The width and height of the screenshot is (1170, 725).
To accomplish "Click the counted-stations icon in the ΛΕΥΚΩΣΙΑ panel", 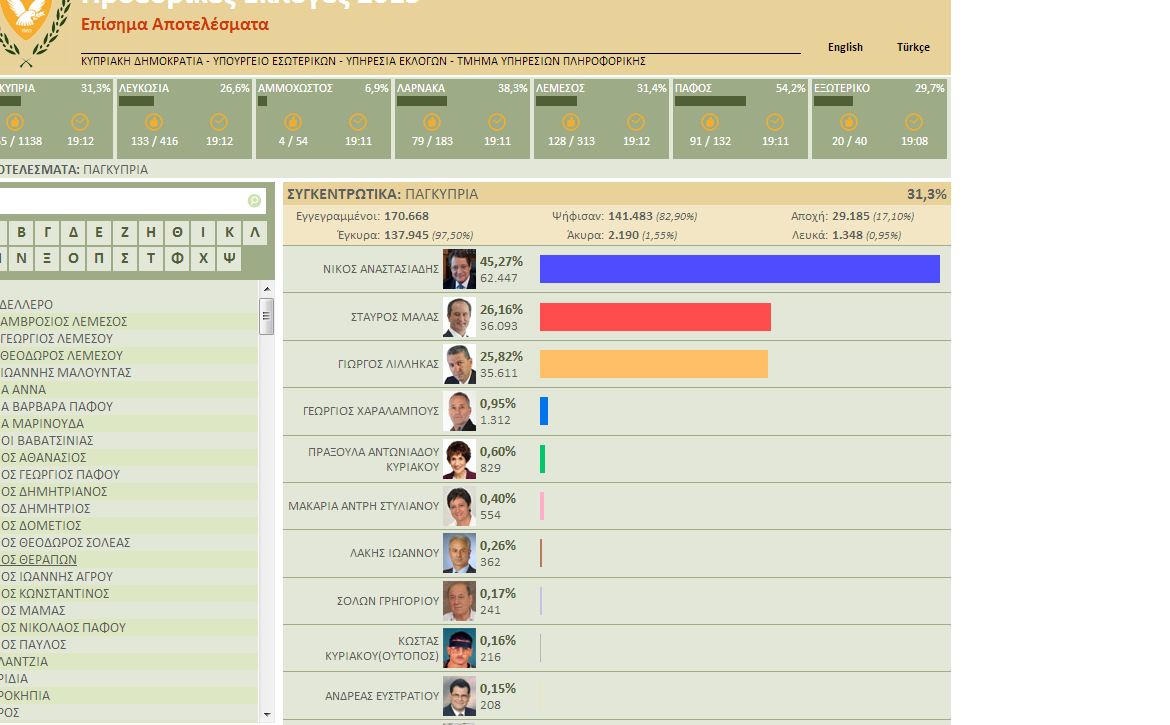I will click(154, 122).
